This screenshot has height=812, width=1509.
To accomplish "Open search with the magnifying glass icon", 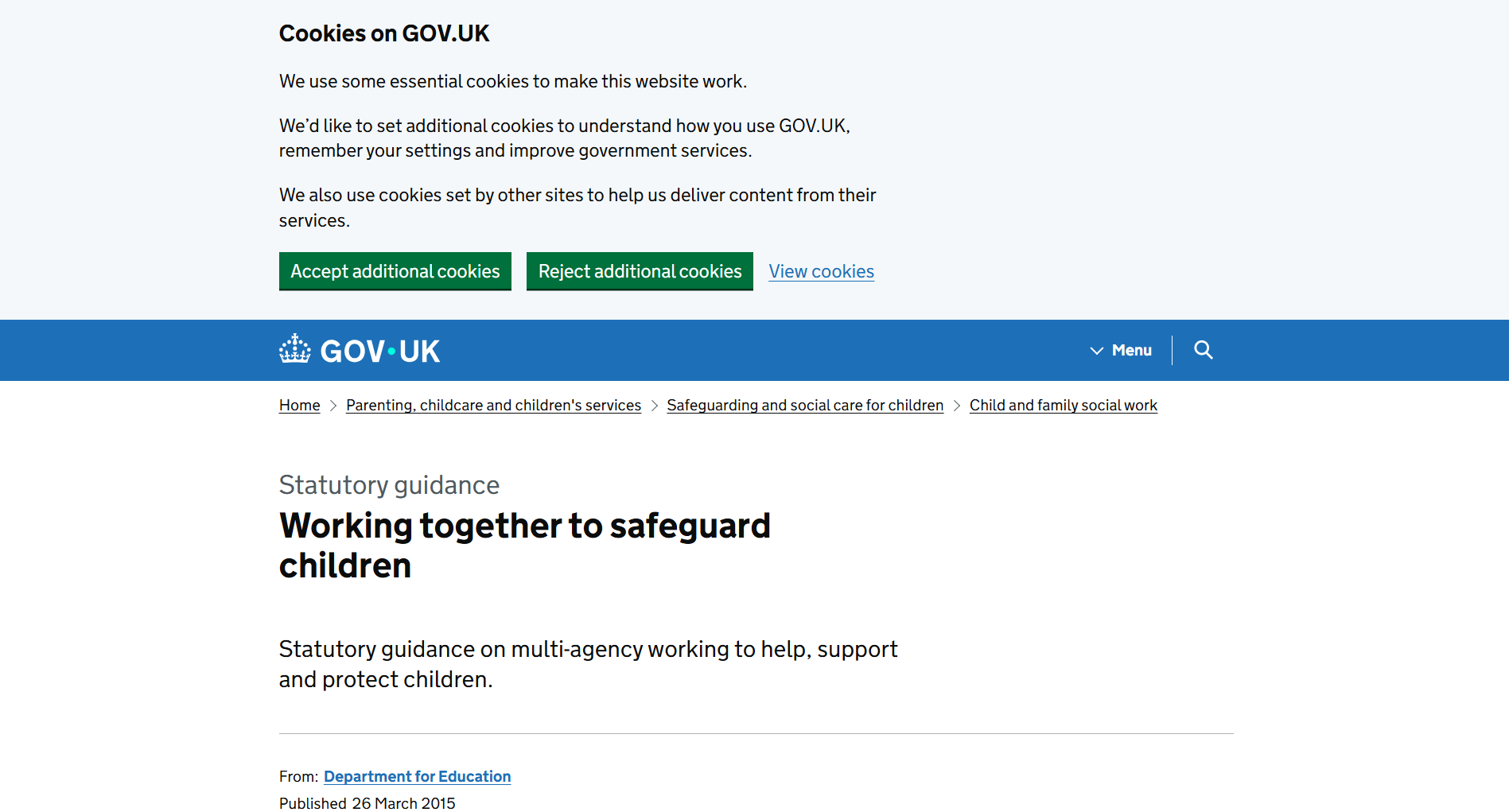I will click(x=1203, y=350).
